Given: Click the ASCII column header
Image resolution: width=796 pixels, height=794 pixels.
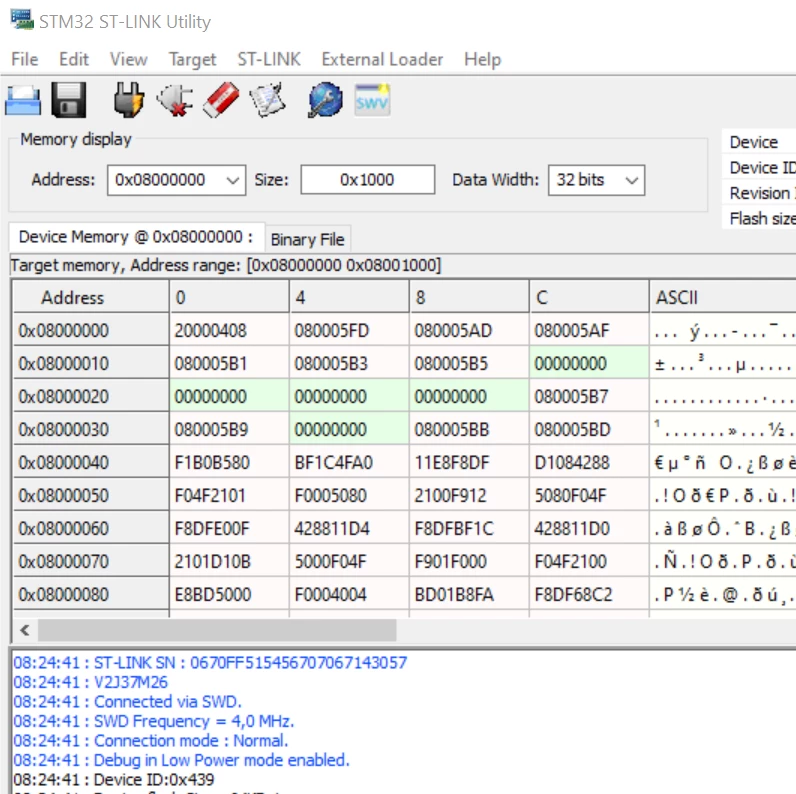Looking at the screenshot, I should tap(723, 297).
